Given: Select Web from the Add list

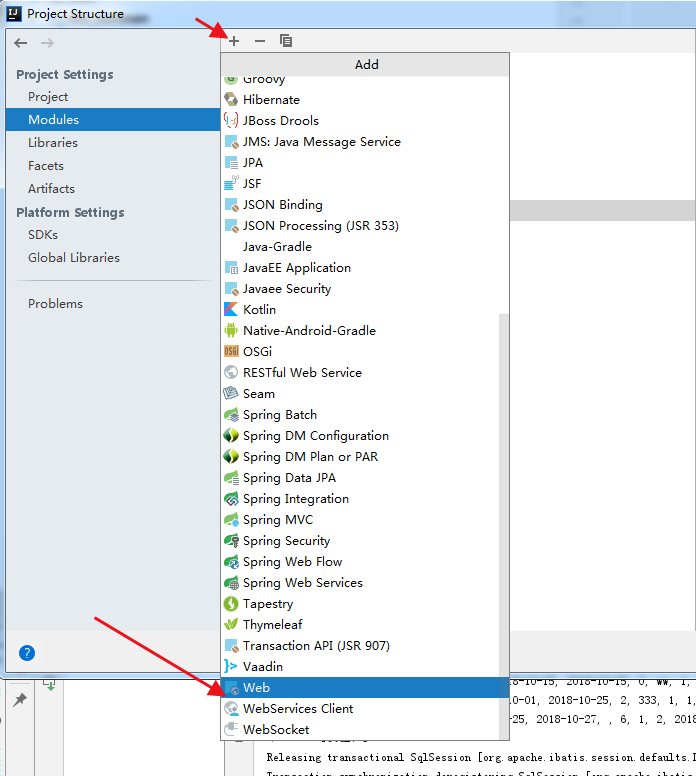Looking at the screenshot, I should coord(365,688).
